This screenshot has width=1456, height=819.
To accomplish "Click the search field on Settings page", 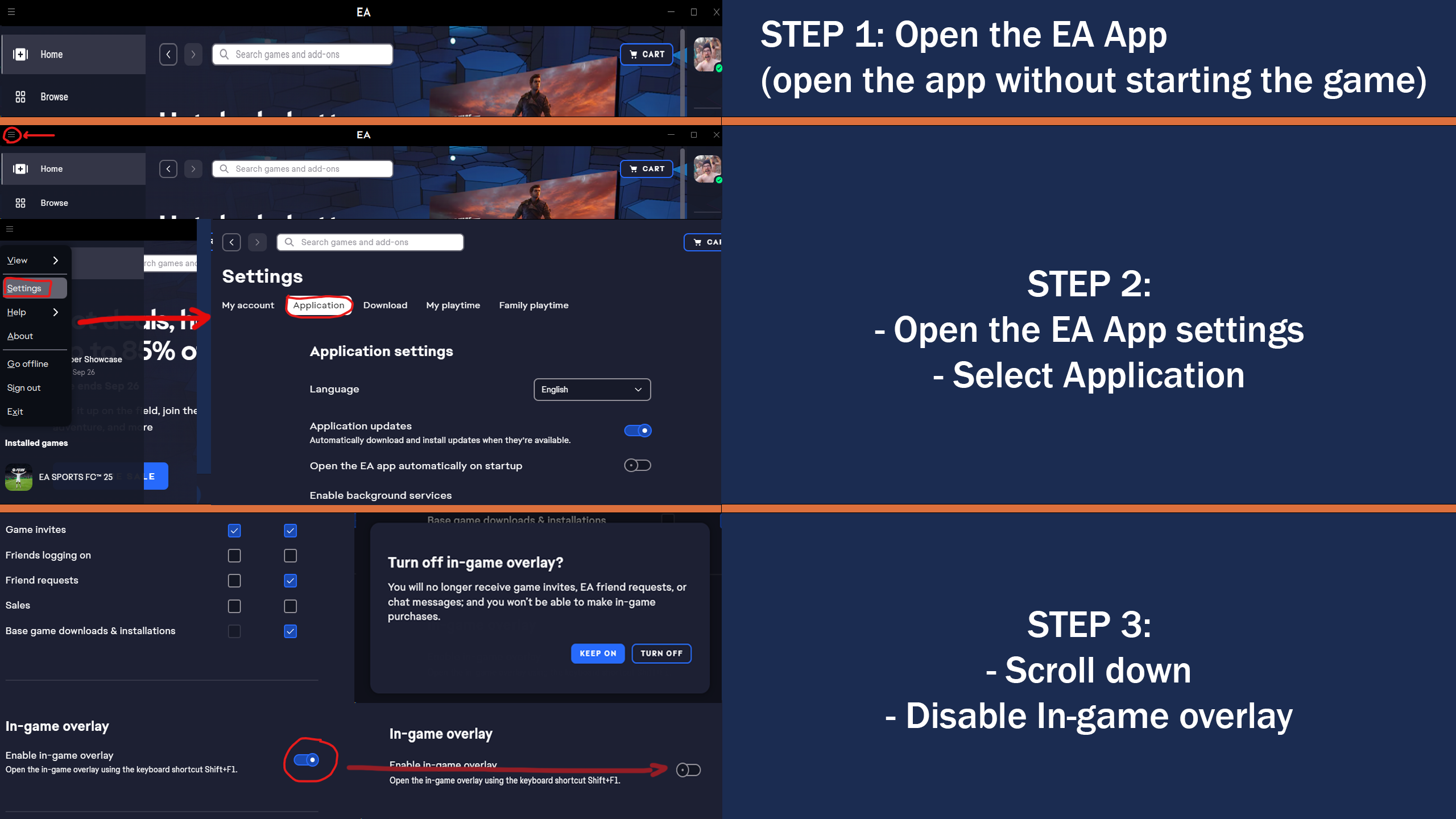I will click(x=370, y=242).
